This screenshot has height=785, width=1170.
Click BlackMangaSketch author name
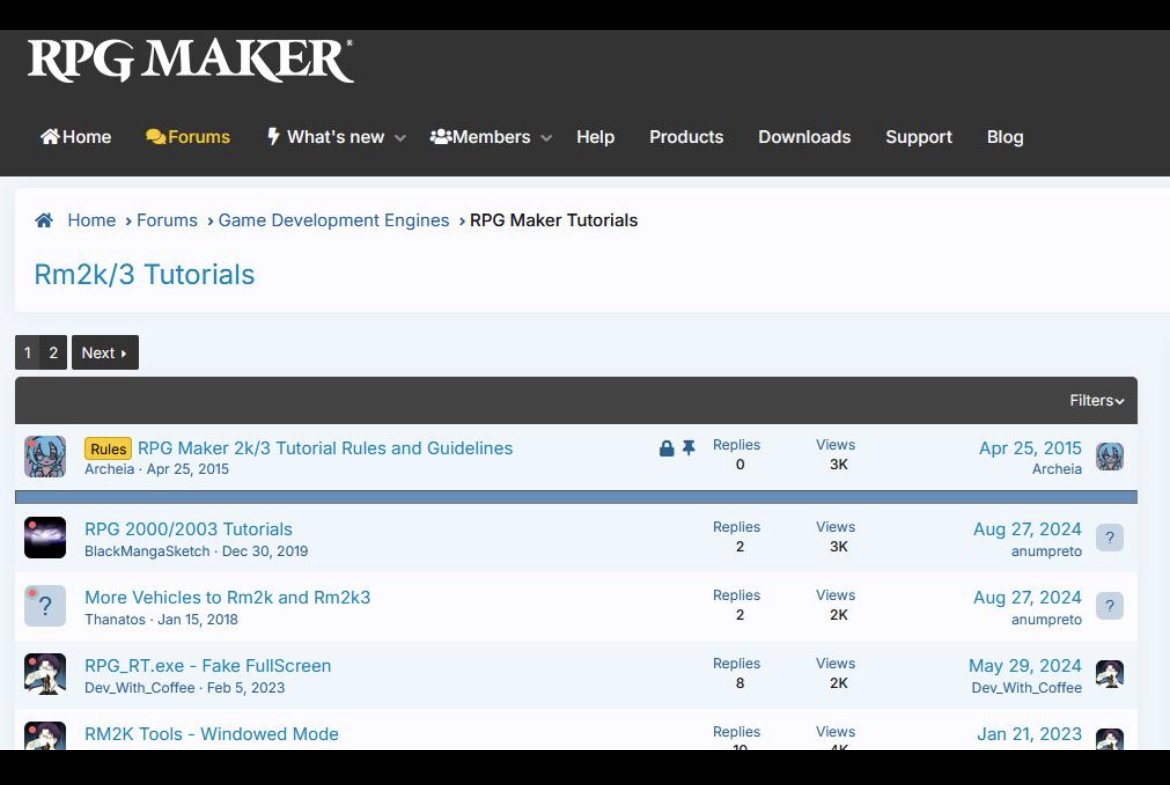[x=147, y=551]
